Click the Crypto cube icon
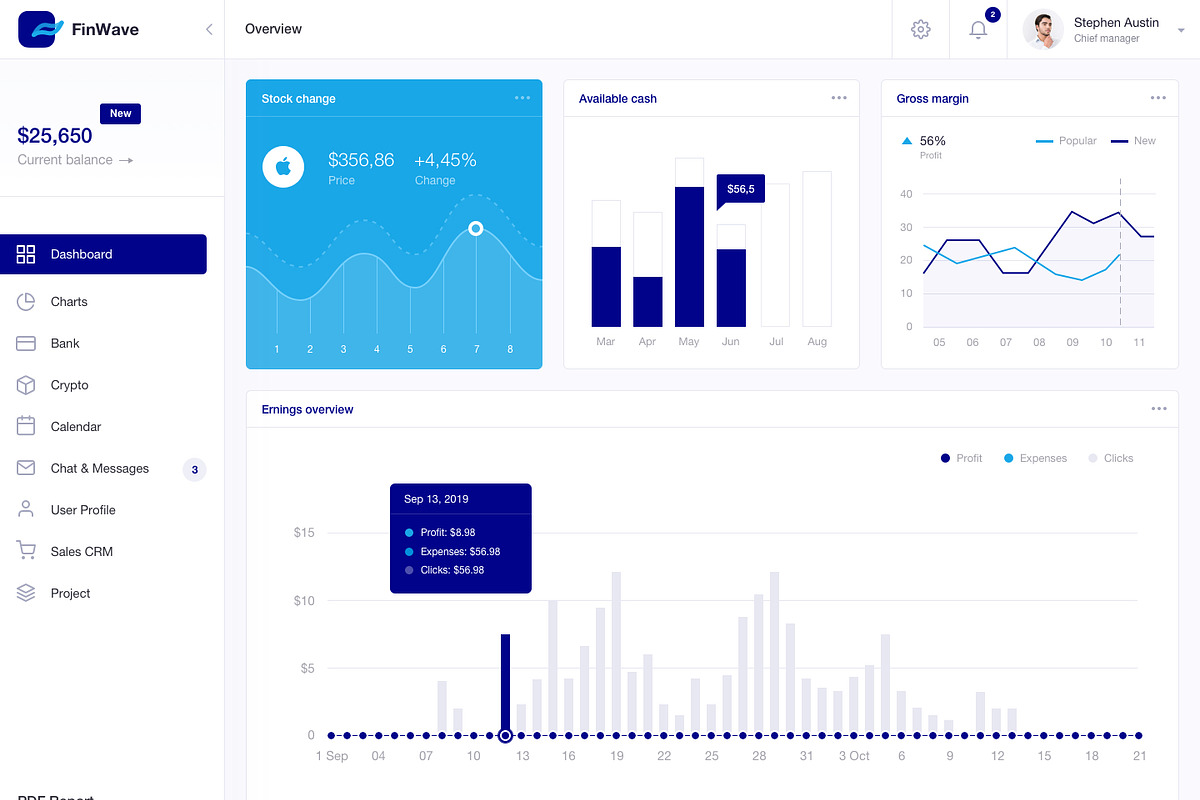This screenshot has width=1200, height=800. [x=26, y=385]
